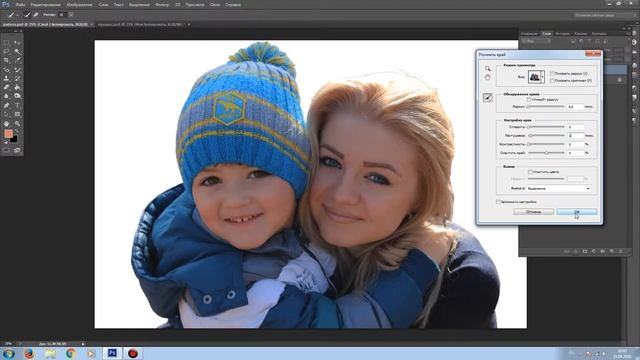Enable Show Radius (J) checkbox
The image size is (640, 360).
pyautogui.click(x=552, y=73)
